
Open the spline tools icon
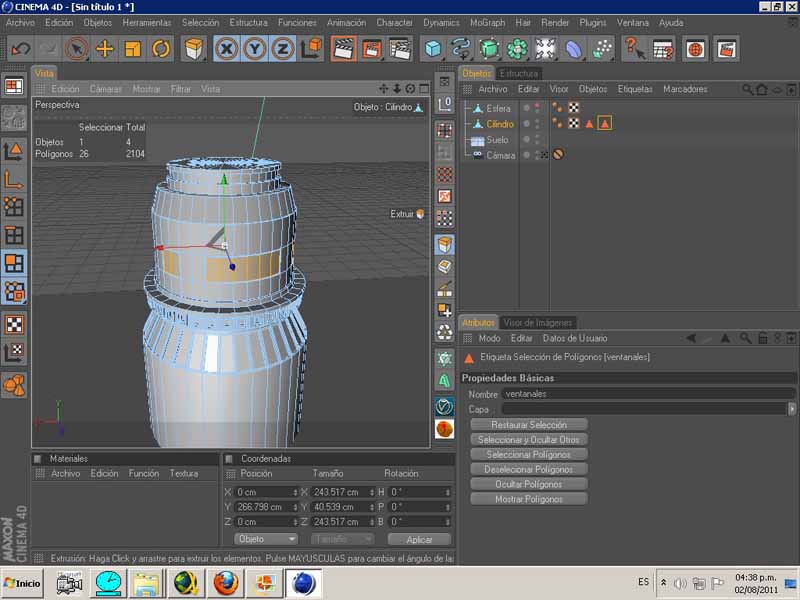tap(461, 49)
